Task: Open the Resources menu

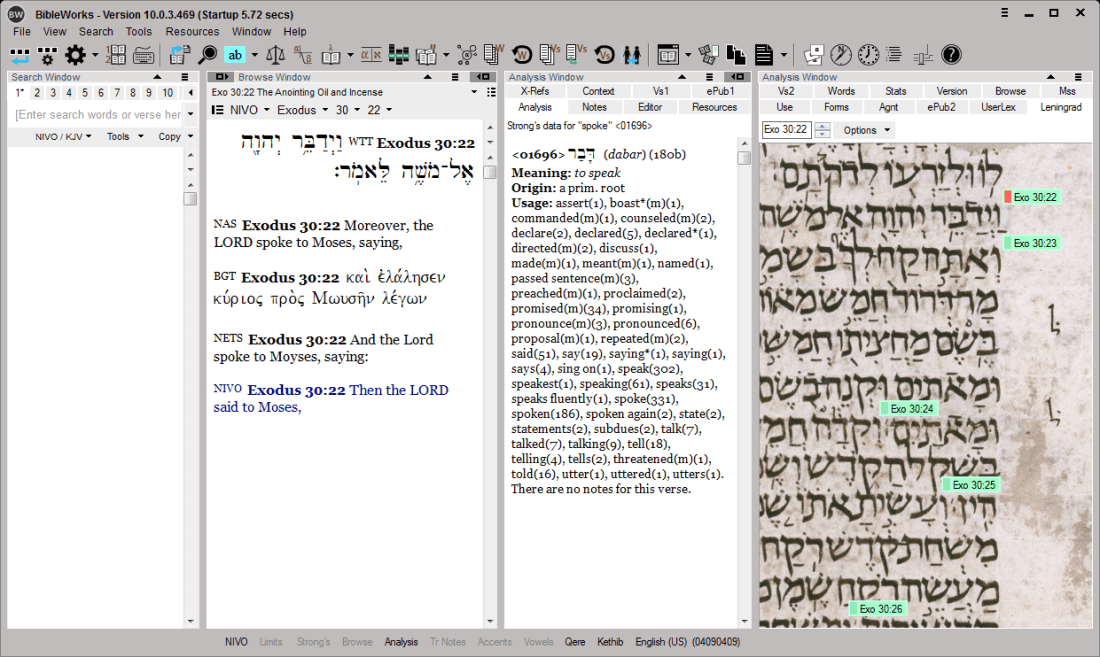Action: [192, 31]
